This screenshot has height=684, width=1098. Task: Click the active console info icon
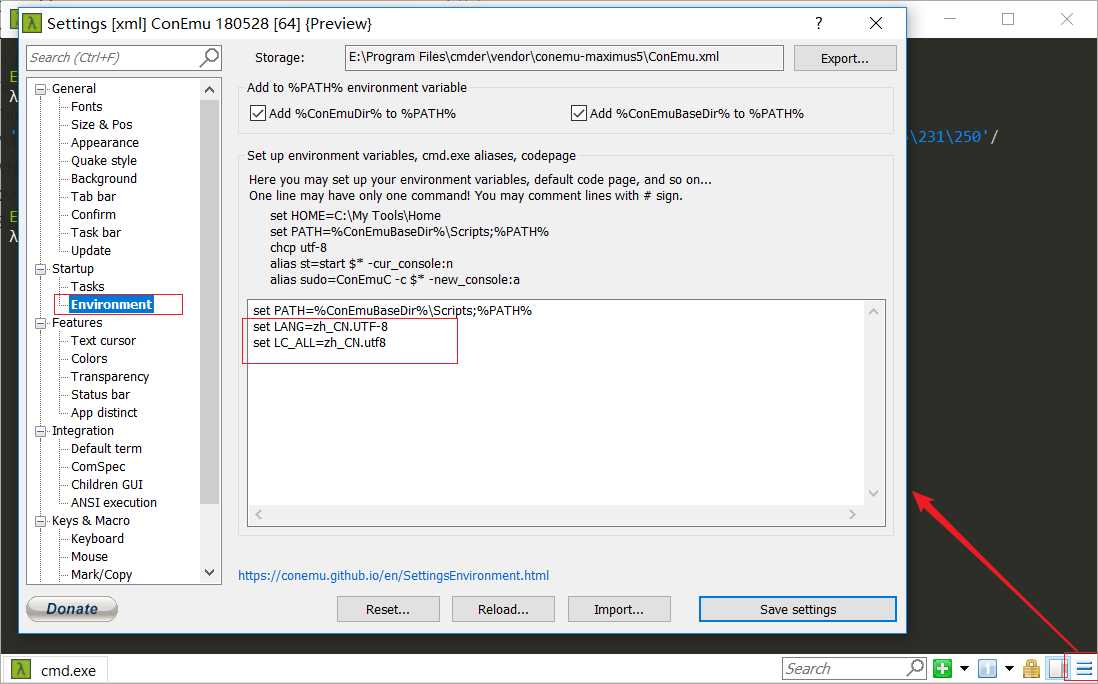(x=987, y=669)
